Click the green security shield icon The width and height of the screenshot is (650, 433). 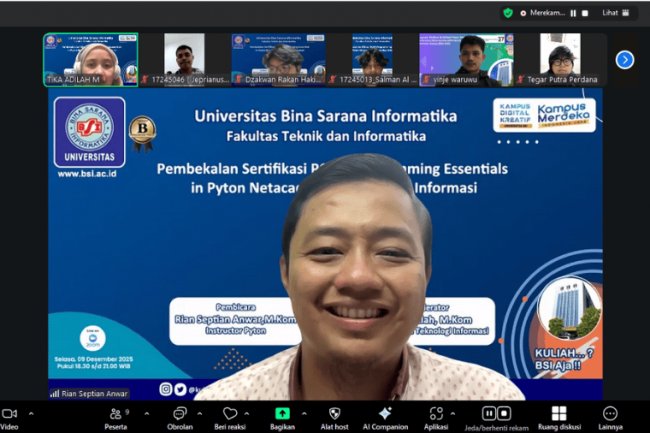(x=508, y=13)
